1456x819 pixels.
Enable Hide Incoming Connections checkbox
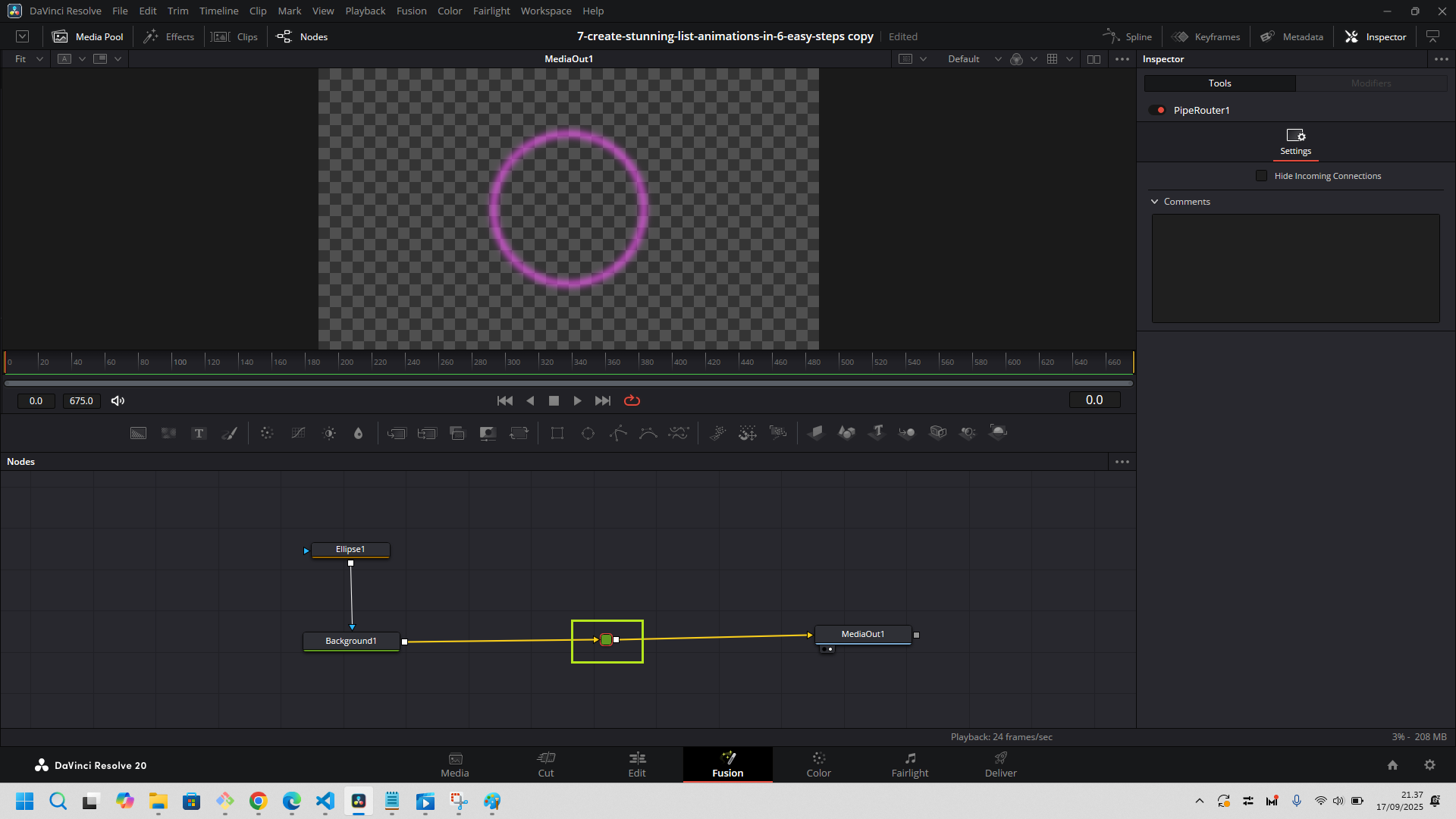[1262, 176]
